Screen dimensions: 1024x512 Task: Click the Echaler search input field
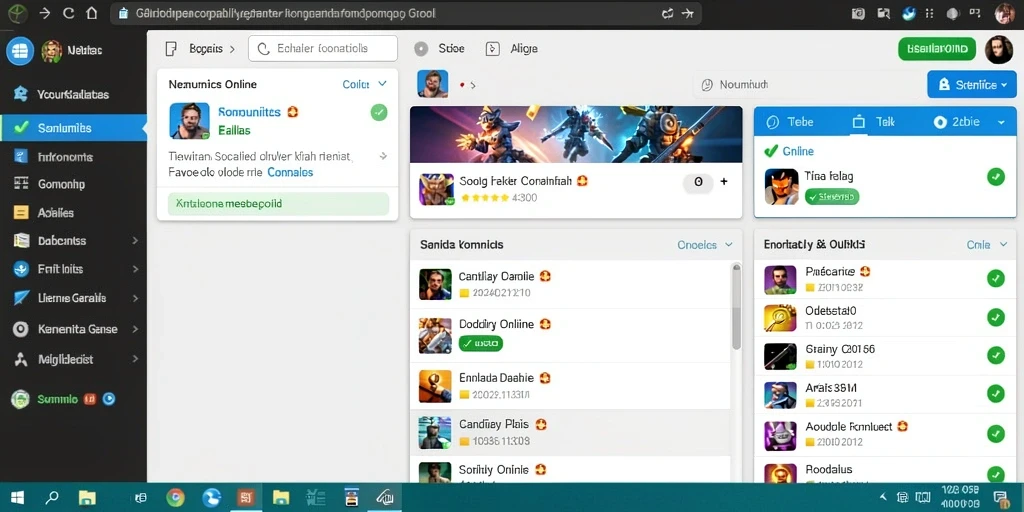click(x=323, y=48)
